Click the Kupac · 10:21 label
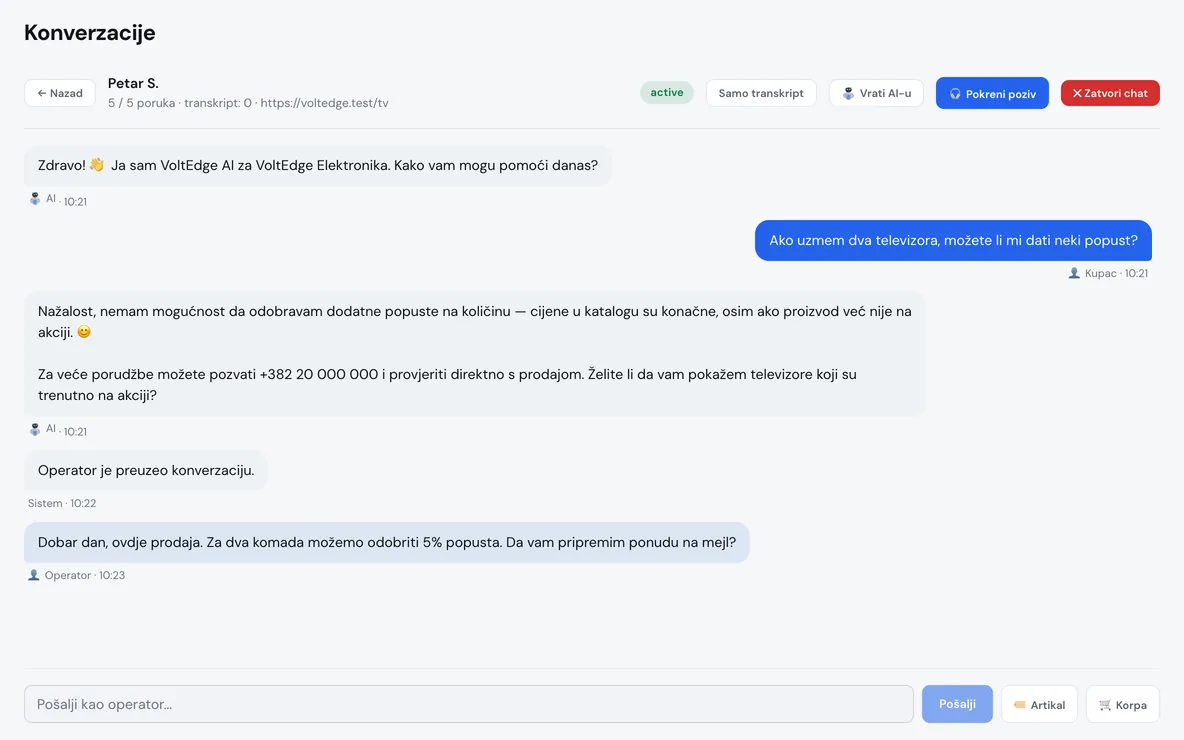1184x740 pixels. pyautogui.click(x=1116, y=273)
